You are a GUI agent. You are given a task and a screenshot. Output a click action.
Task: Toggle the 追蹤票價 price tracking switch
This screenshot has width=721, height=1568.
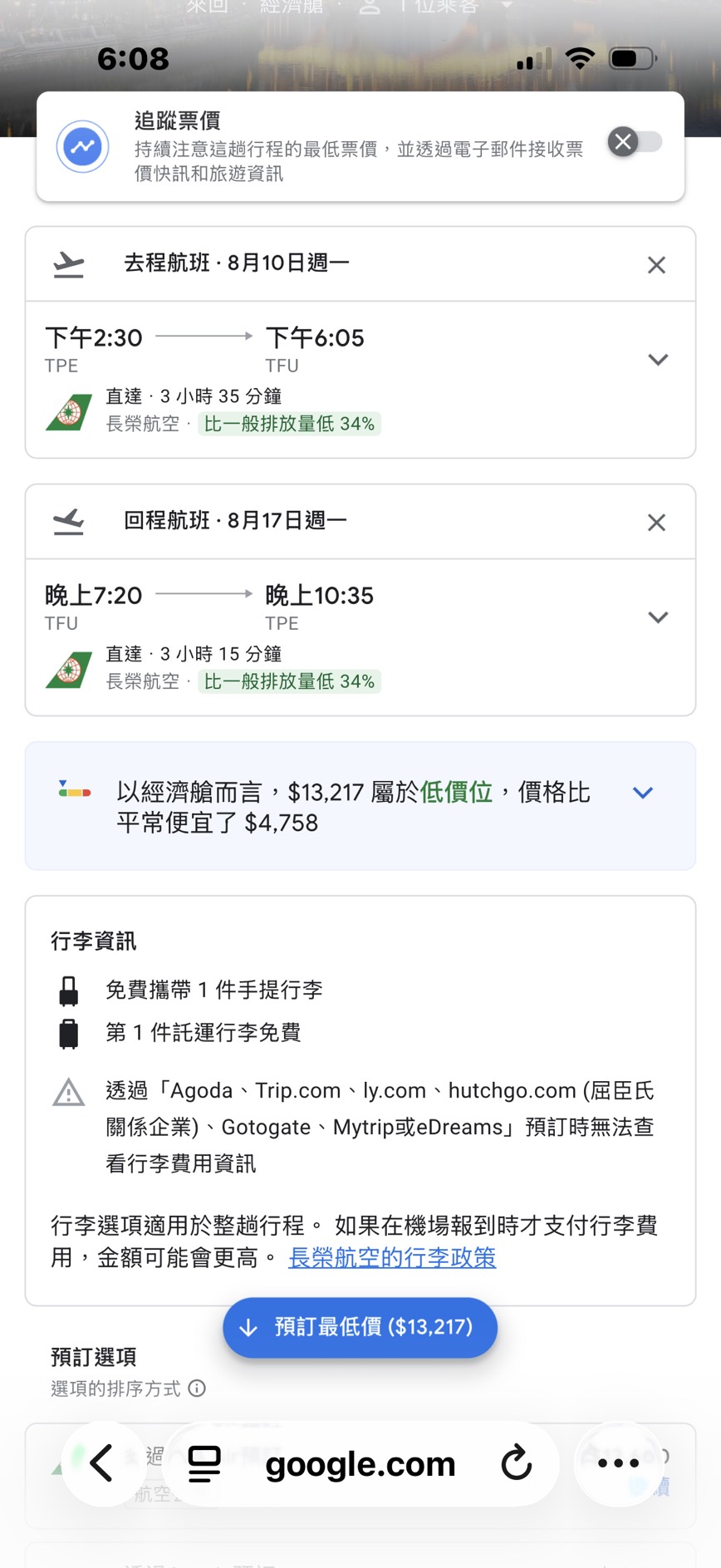pyautogui.click(x=635, y=142)
